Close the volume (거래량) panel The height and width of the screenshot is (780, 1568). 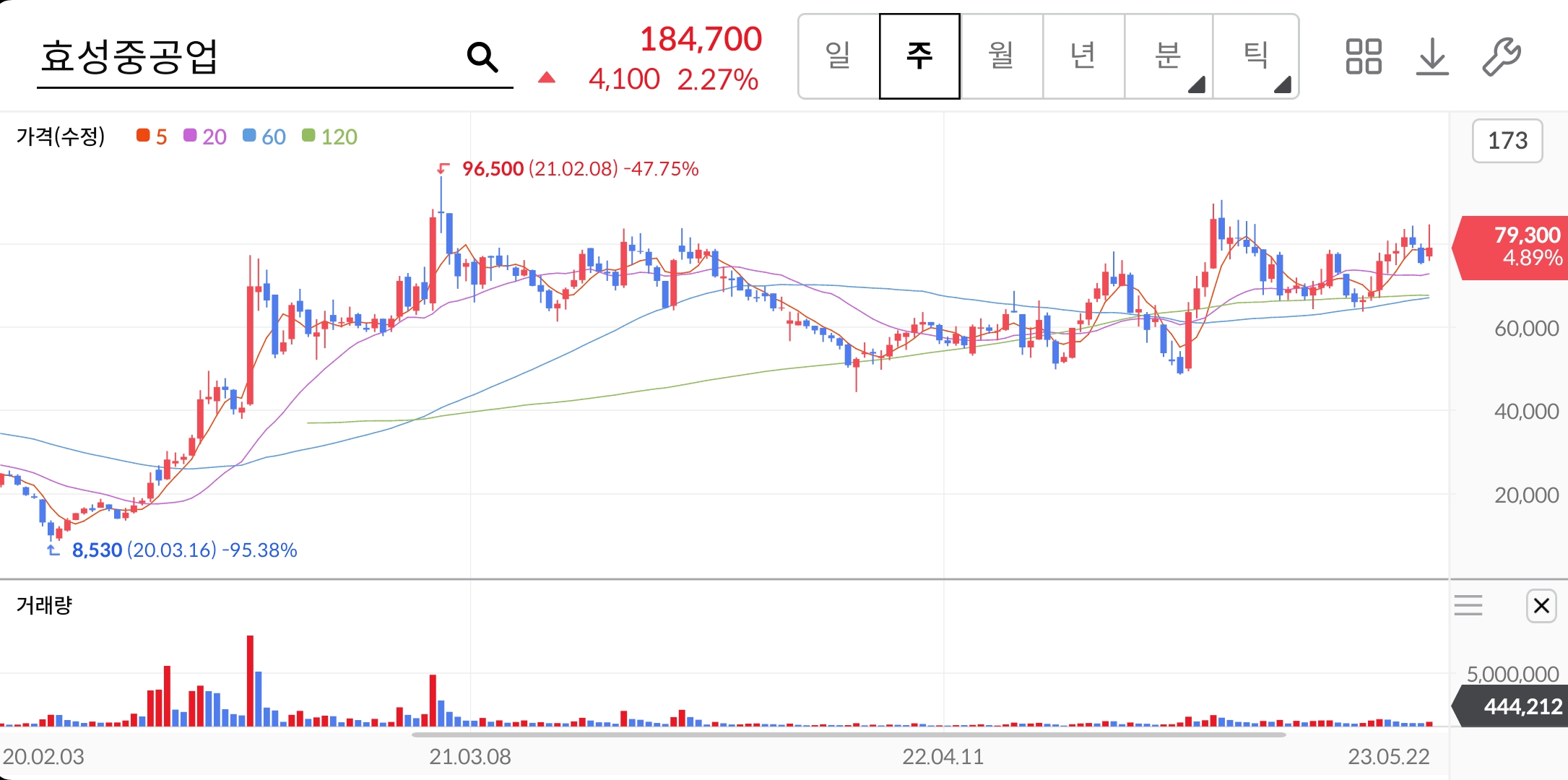point(1541,605)
